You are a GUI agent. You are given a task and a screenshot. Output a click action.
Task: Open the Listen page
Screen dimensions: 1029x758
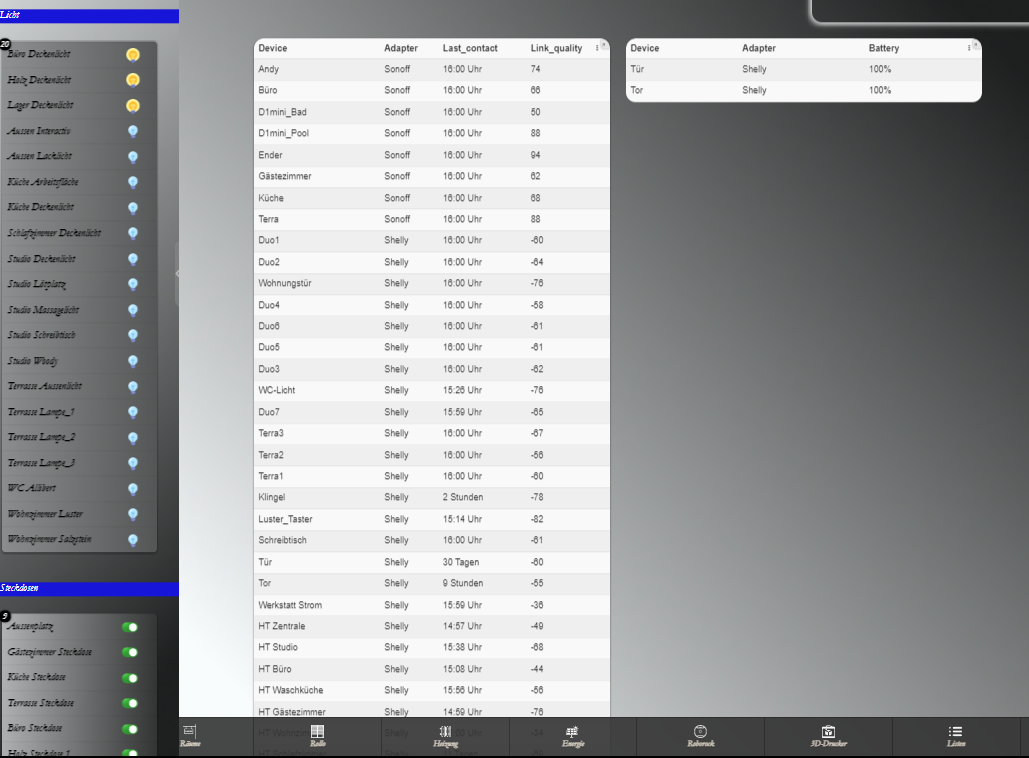(x=955, y=735)
